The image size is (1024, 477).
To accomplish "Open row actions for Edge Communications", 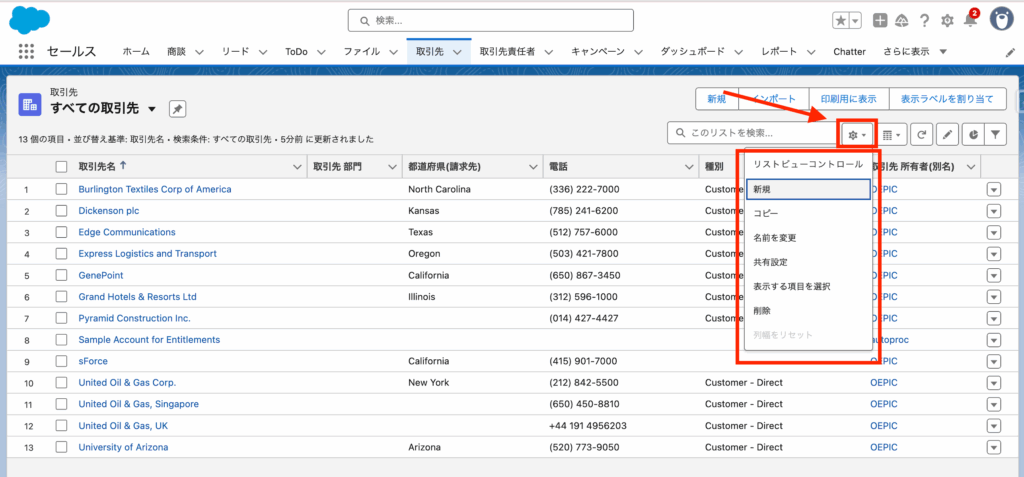I will (994, 233).
